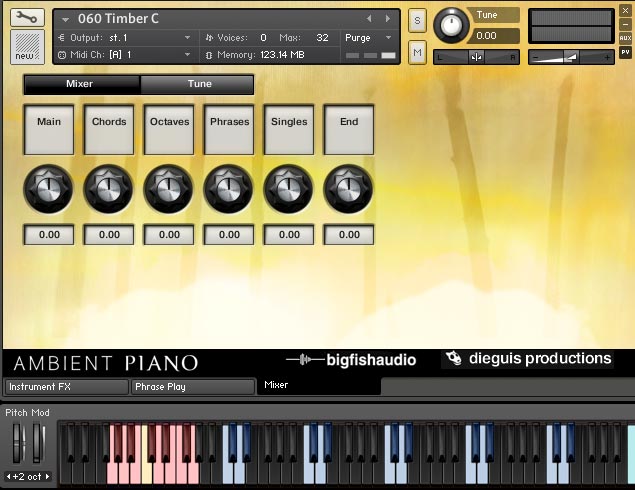635x490 pixels.
Task: Mute the instrument using the M button
Action: pyautogui.click(x=417, y=52)
